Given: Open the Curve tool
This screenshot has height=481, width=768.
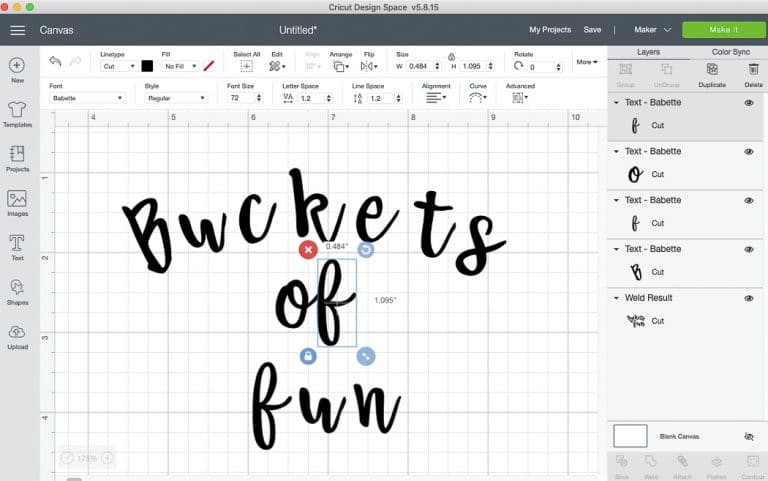Looking at the screenshot, I should [x=478, y=98].
